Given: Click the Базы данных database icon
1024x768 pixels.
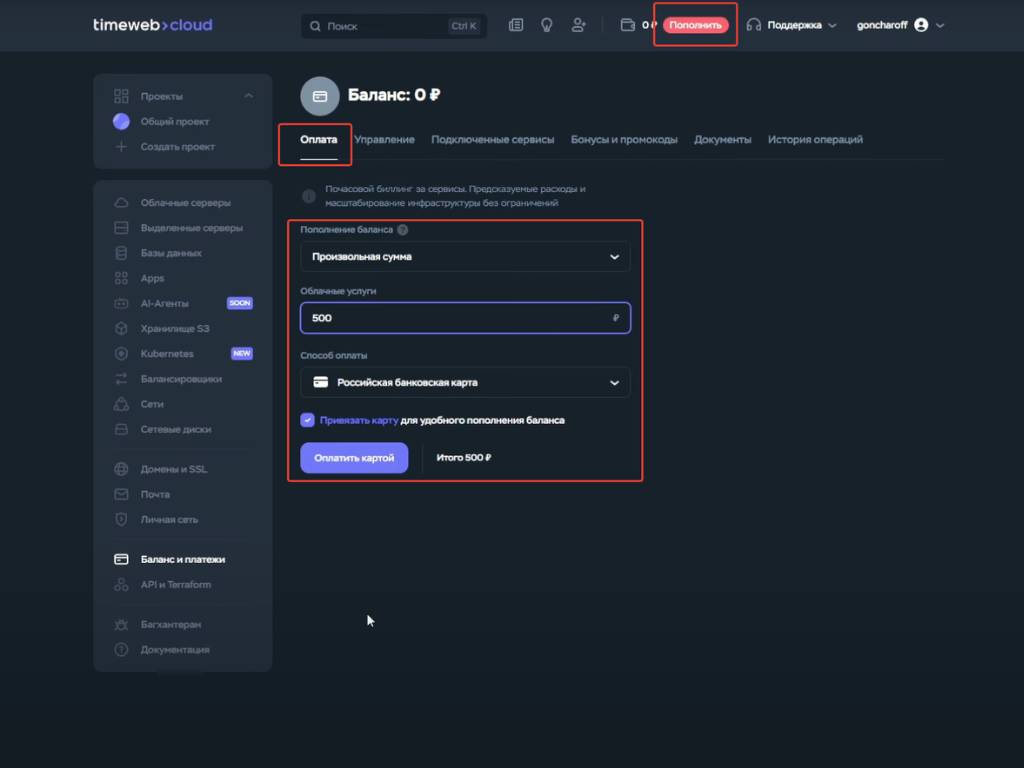Looking at the screenshot, I should coord(121,253).
